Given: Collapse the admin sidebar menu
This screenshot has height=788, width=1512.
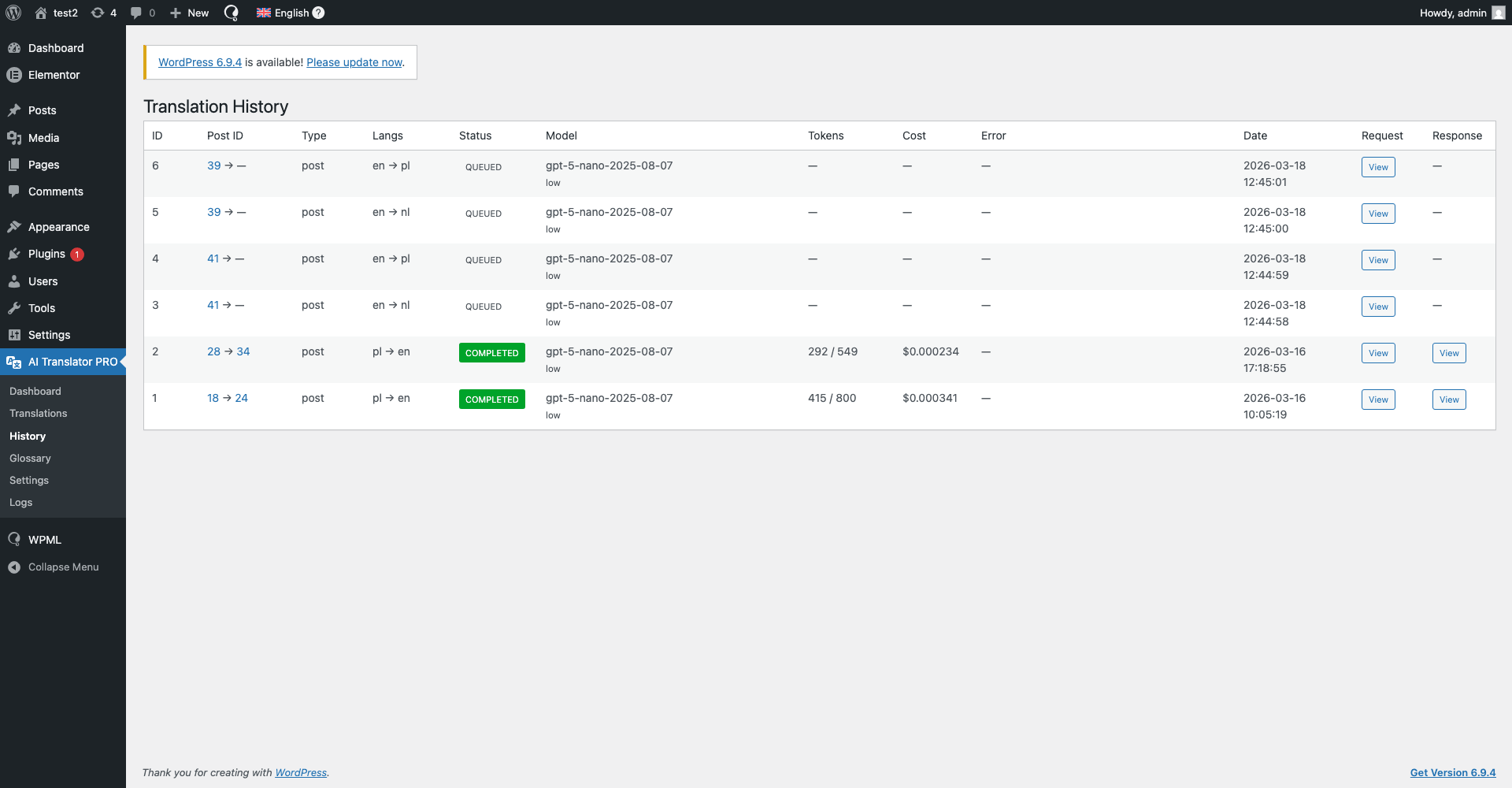Looking at the screenshot, I should (x=63, y=567).
